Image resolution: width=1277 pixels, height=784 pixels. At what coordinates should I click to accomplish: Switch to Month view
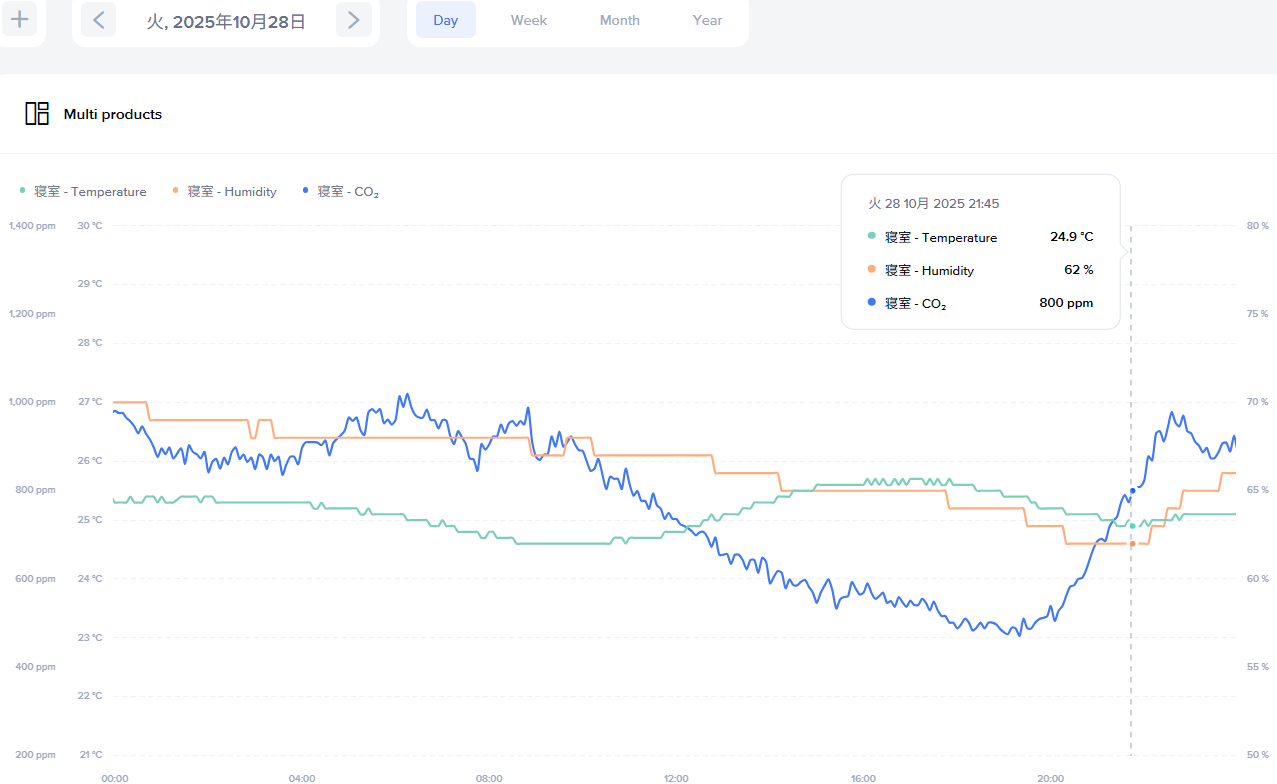coord(620,20)
